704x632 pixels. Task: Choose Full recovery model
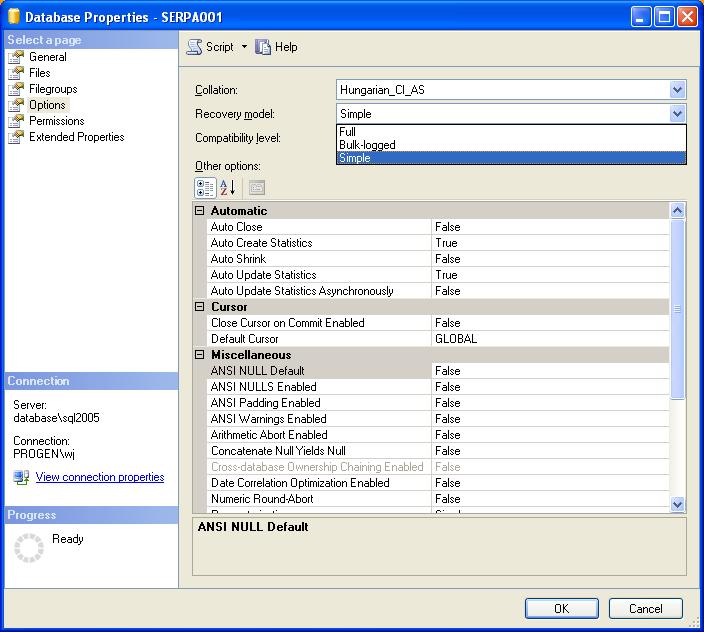[348, 132]
